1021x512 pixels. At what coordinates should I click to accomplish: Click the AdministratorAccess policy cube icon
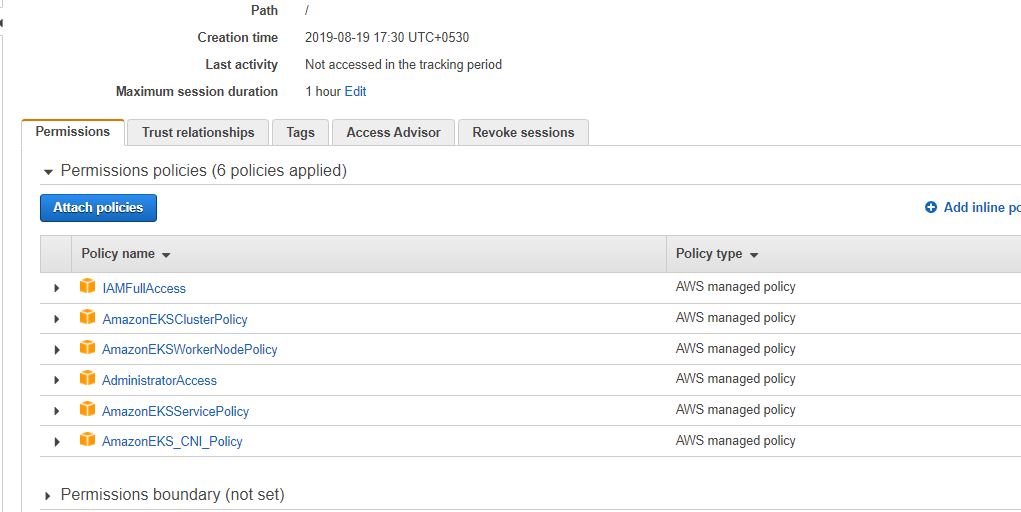coord(87,380)
